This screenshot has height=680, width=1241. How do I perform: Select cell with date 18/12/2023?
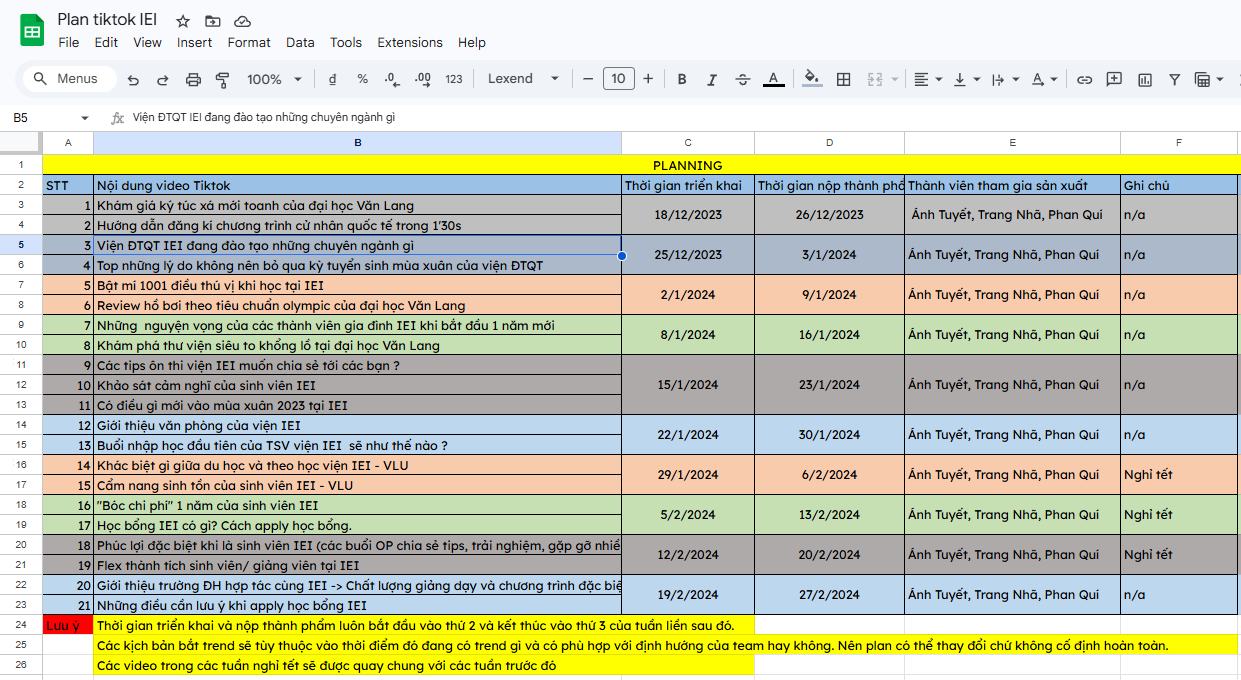pyautogui.click(x=688, y=215)
